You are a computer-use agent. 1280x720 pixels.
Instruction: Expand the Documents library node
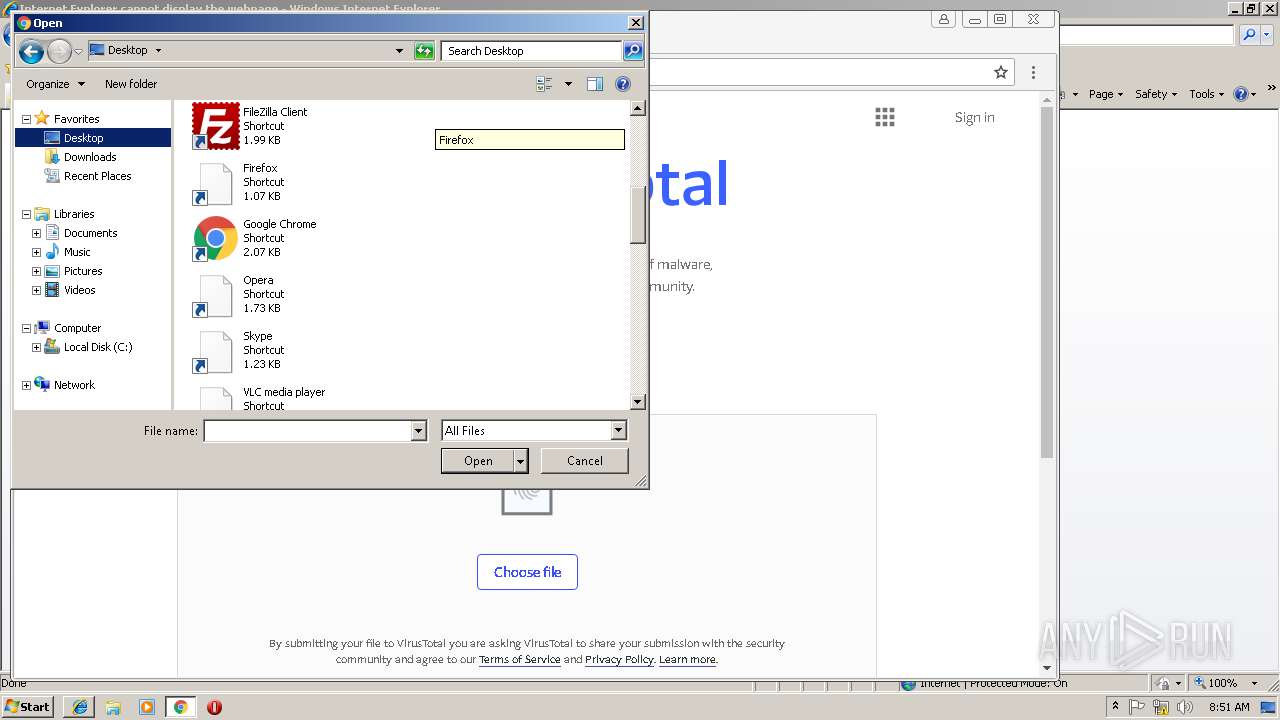(36, 233)
